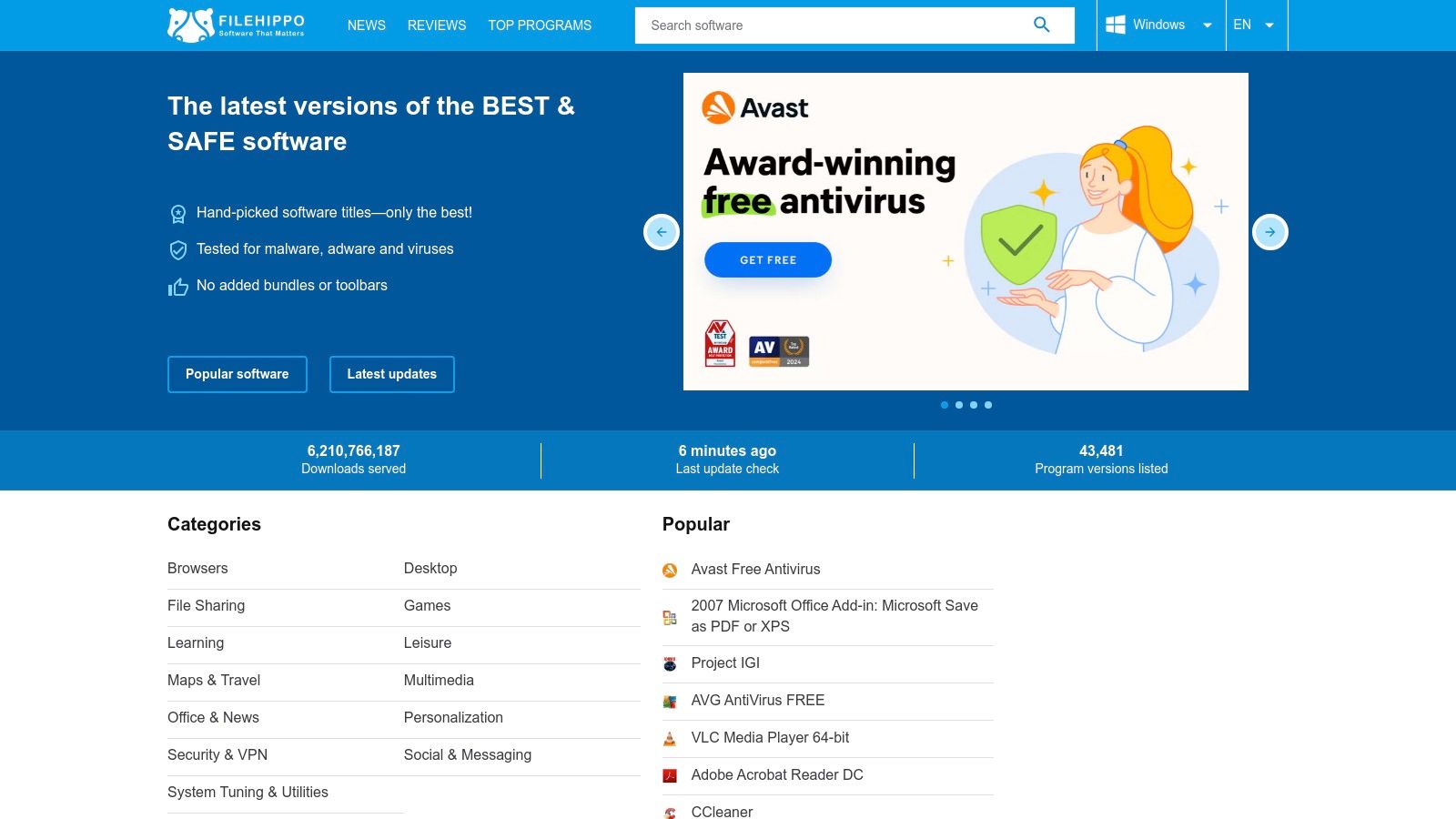Image resolution: width=1456 pixels, height=819 pixels.
Task: Open the Leisure category
Action: [x=428, y=642]
